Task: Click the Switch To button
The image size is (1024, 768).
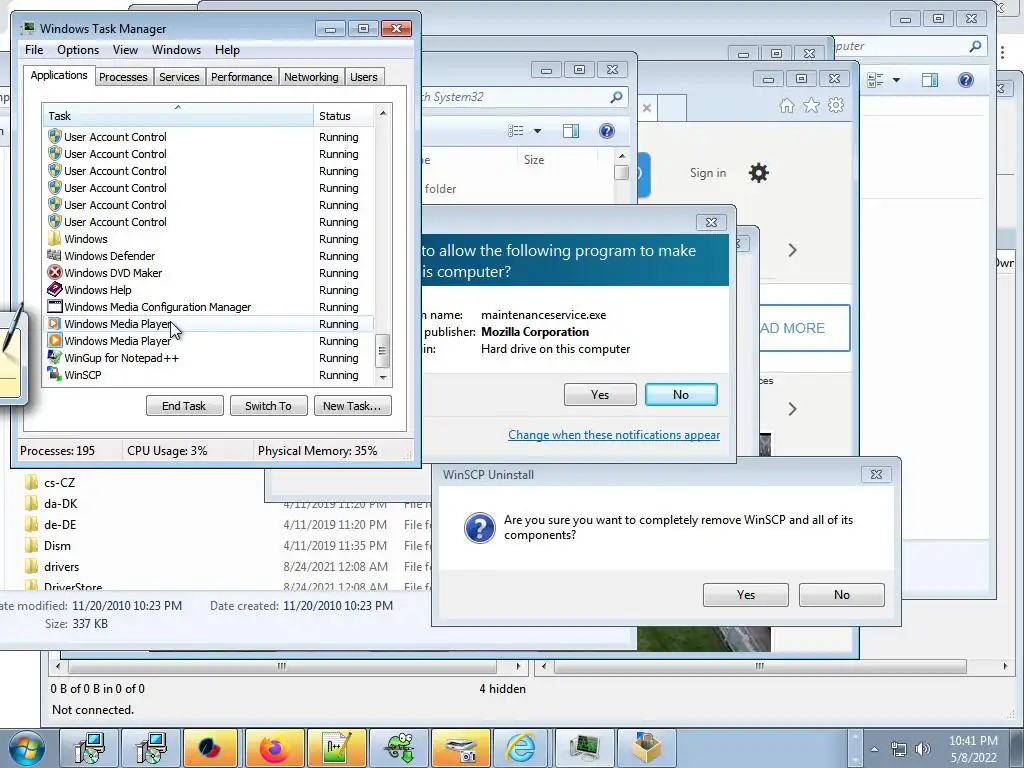Action: pyautogui.click(x=268, y=406)
